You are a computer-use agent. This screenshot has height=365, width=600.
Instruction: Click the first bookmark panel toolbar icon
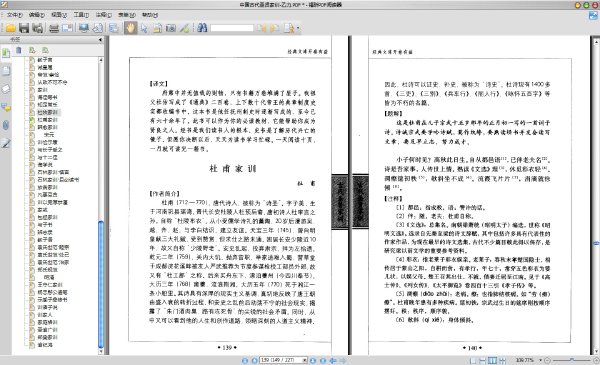19,50
